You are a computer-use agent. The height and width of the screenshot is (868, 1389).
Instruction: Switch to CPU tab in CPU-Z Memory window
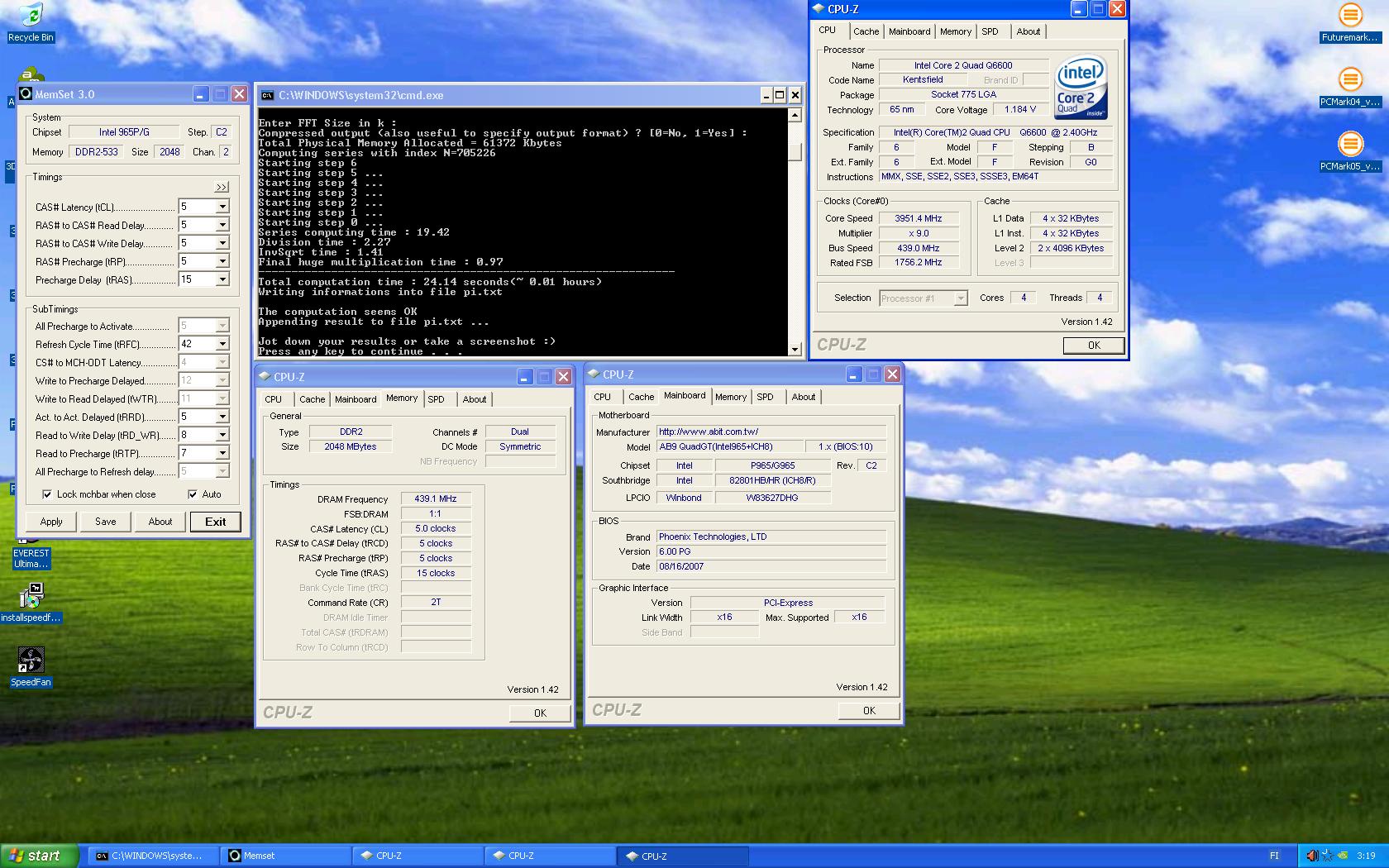pyautogui.click(x=274, y=399)
